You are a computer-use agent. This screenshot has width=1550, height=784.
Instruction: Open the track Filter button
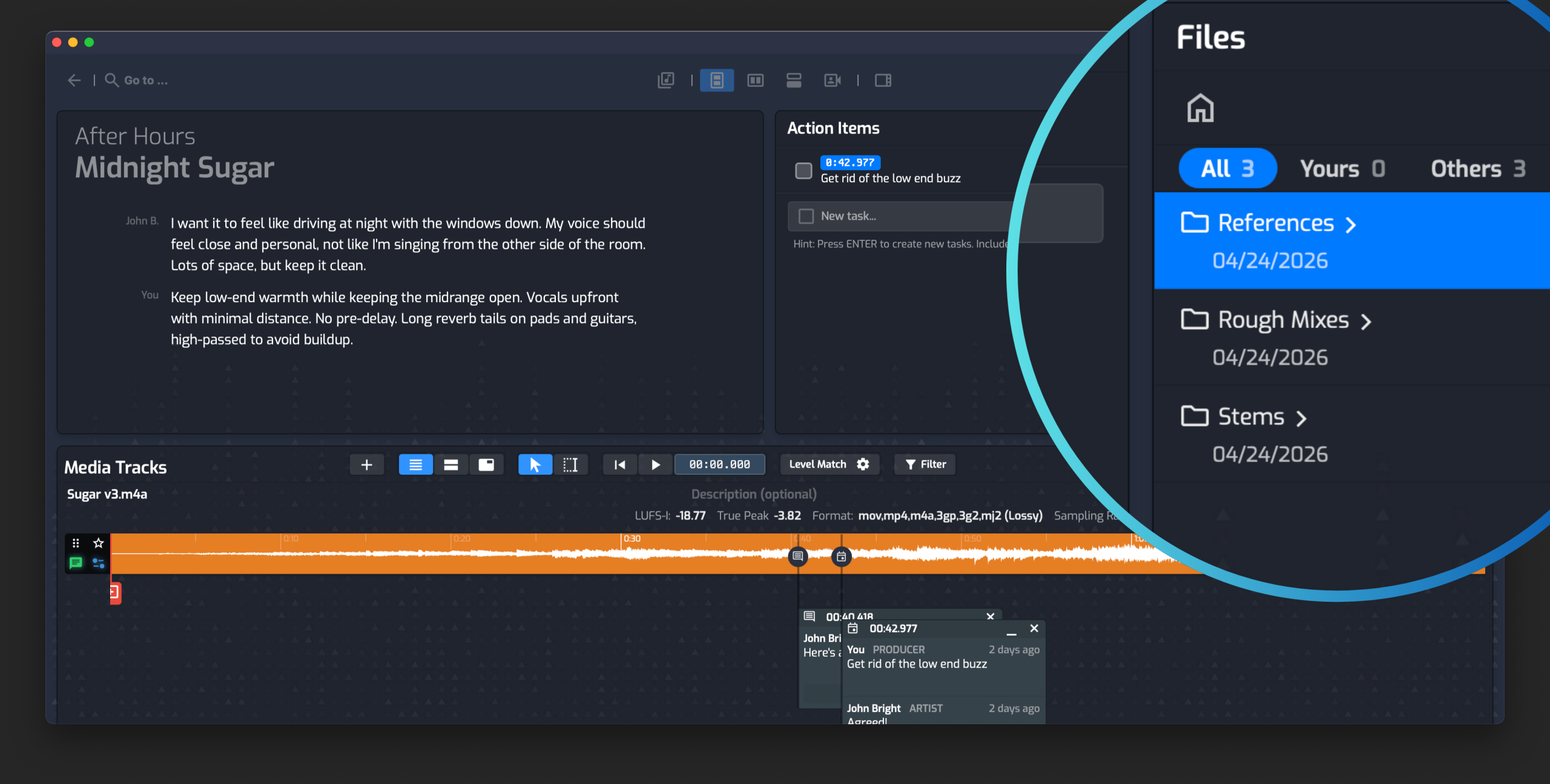coord(925,464)
